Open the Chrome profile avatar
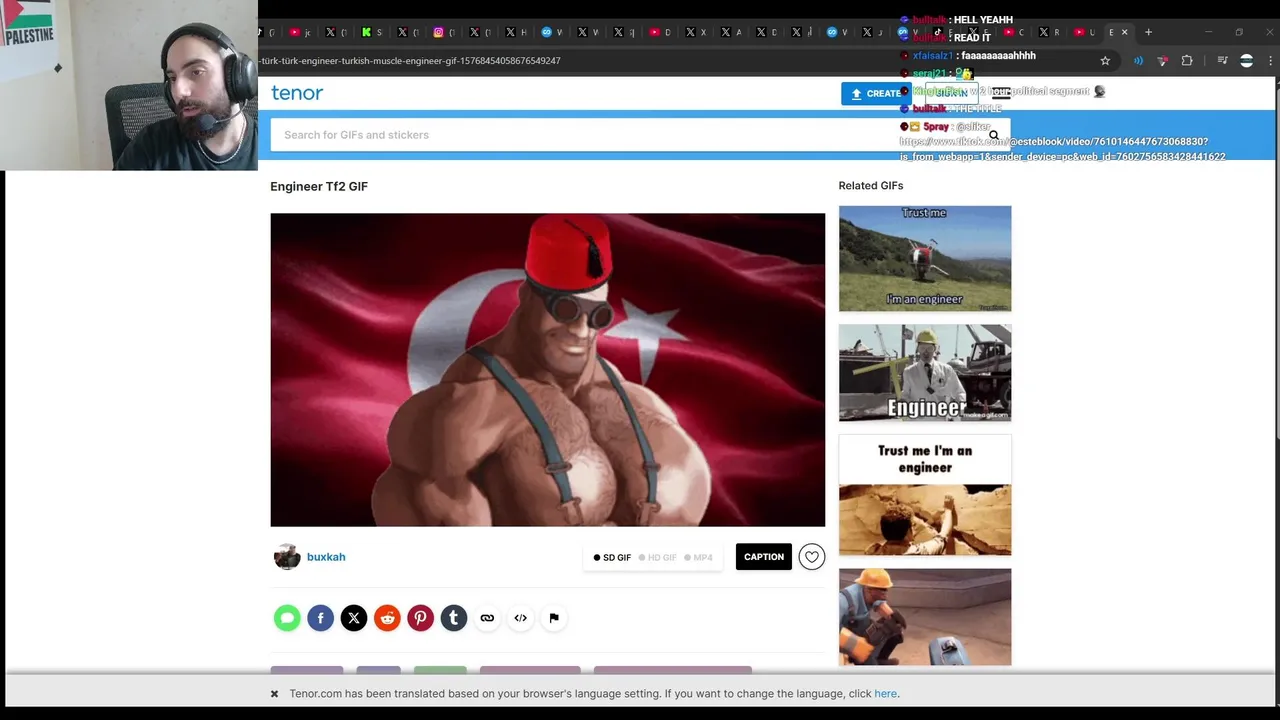Image resolution: width=1280 pixels, height=720 pixels. point(1246,61)
